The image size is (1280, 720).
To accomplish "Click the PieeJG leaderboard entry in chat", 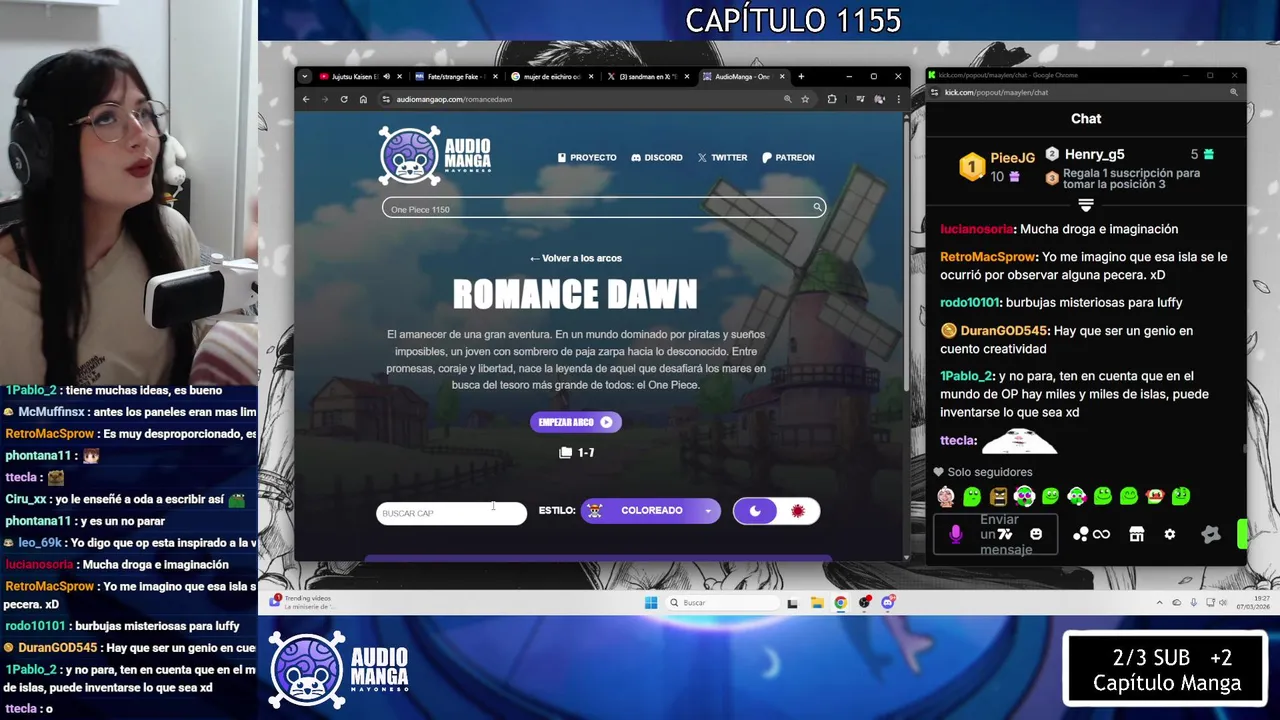I will pos(998,166).
